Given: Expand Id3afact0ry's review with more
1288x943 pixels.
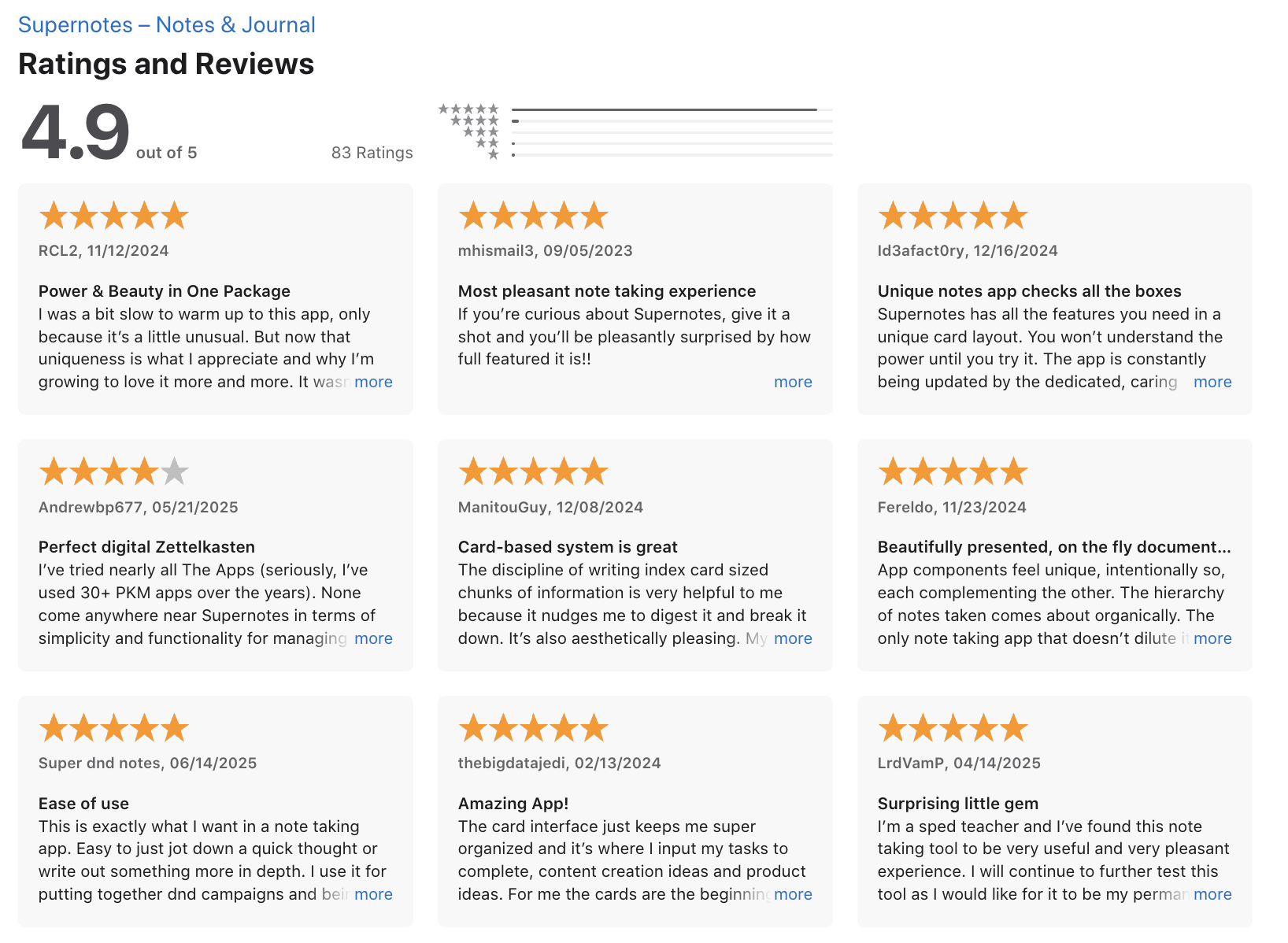Looking at the screenshot, I should (1212, 382).
